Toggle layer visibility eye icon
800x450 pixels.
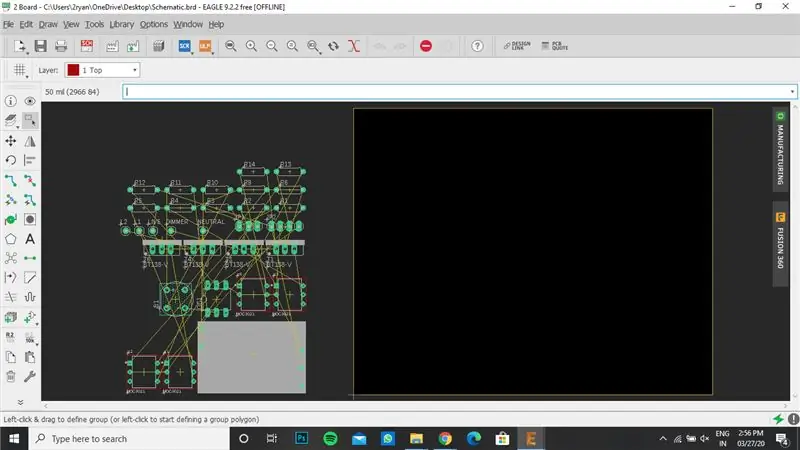30,101
